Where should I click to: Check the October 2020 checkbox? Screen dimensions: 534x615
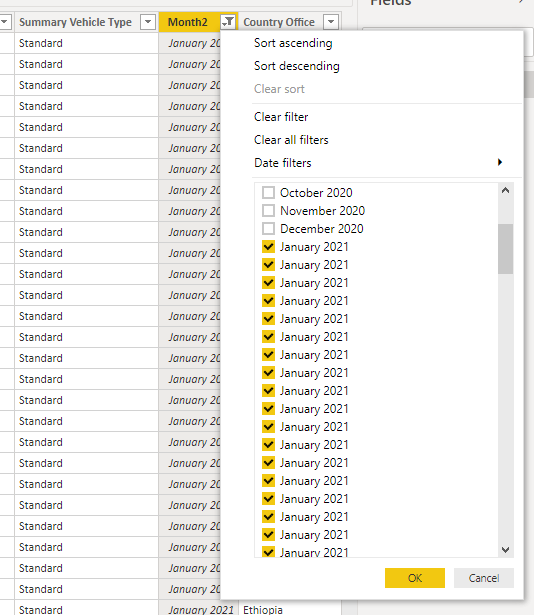coord(268,193)
